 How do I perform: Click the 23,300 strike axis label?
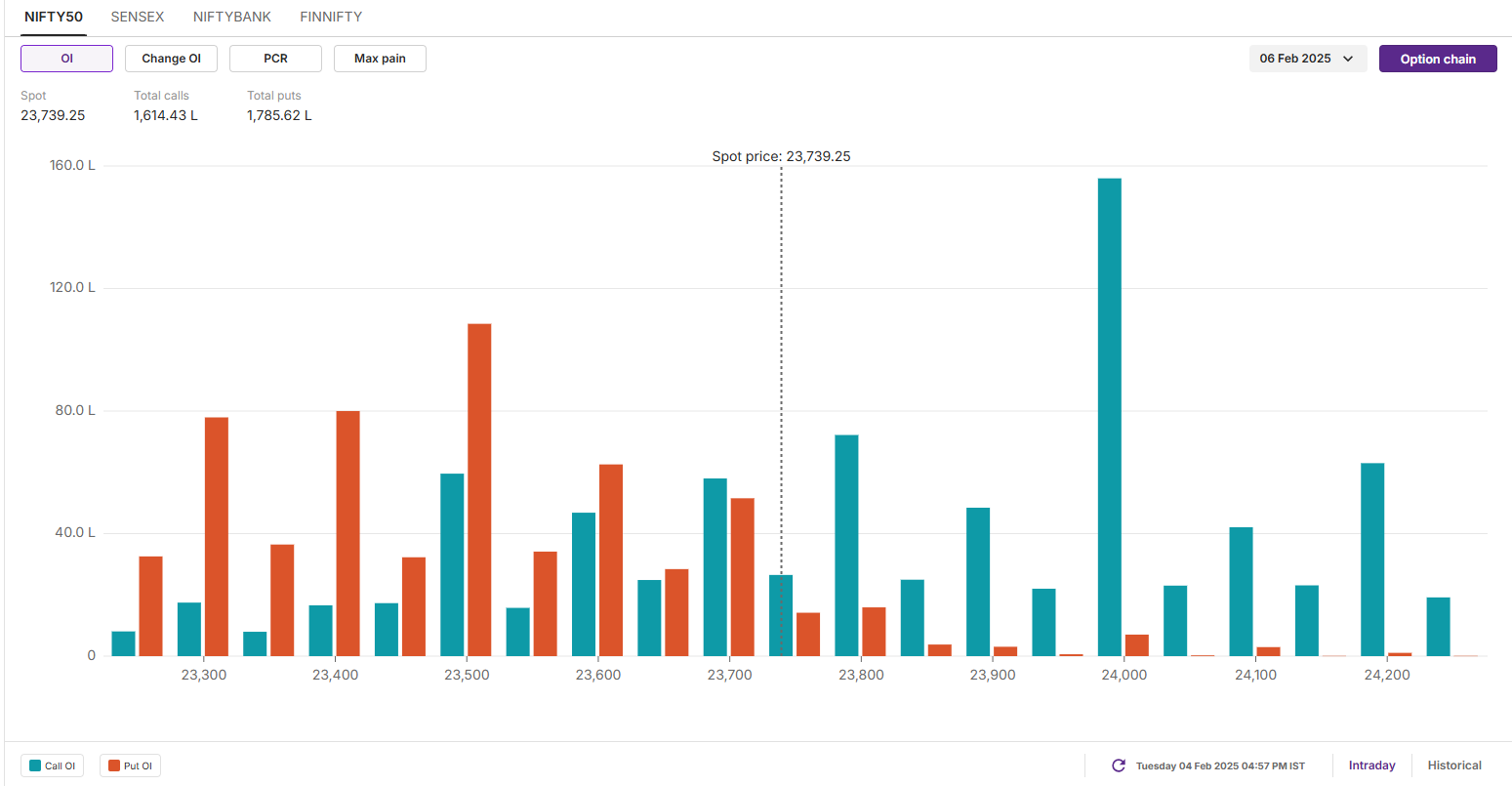click(x=203, y=675)
